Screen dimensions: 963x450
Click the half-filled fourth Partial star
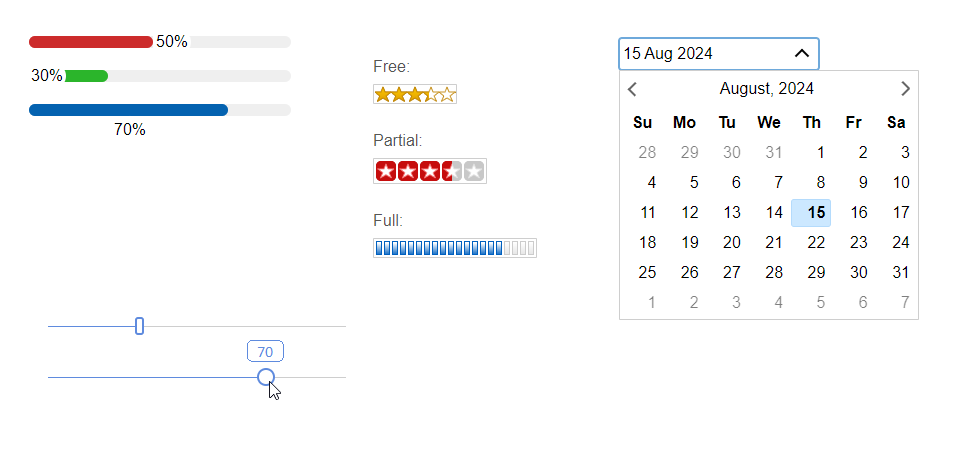tap(451, 171)
